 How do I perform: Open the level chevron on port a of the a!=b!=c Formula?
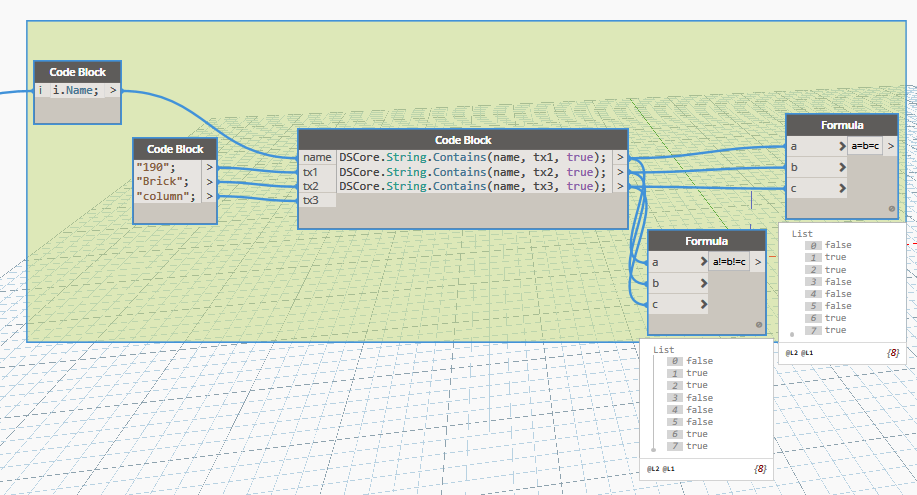(704, 262)
